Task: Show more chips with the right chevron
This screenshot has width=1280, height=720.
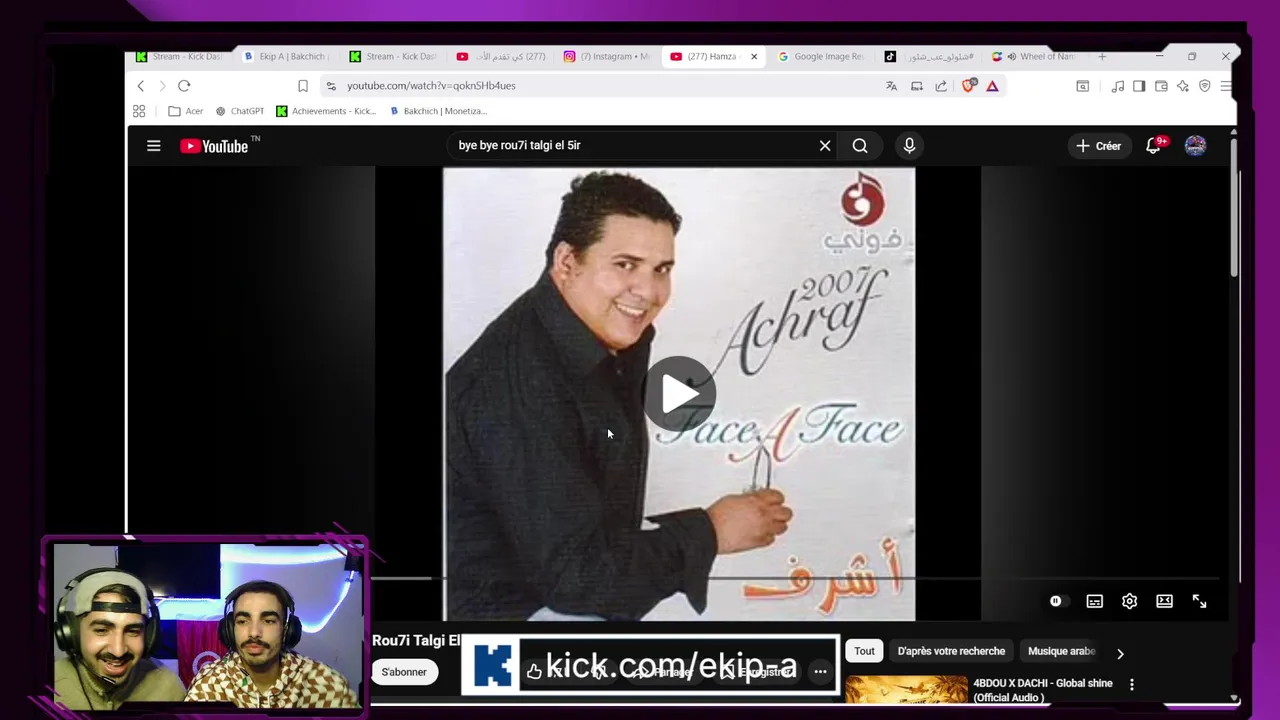Action: click(x=1120, y=653)
